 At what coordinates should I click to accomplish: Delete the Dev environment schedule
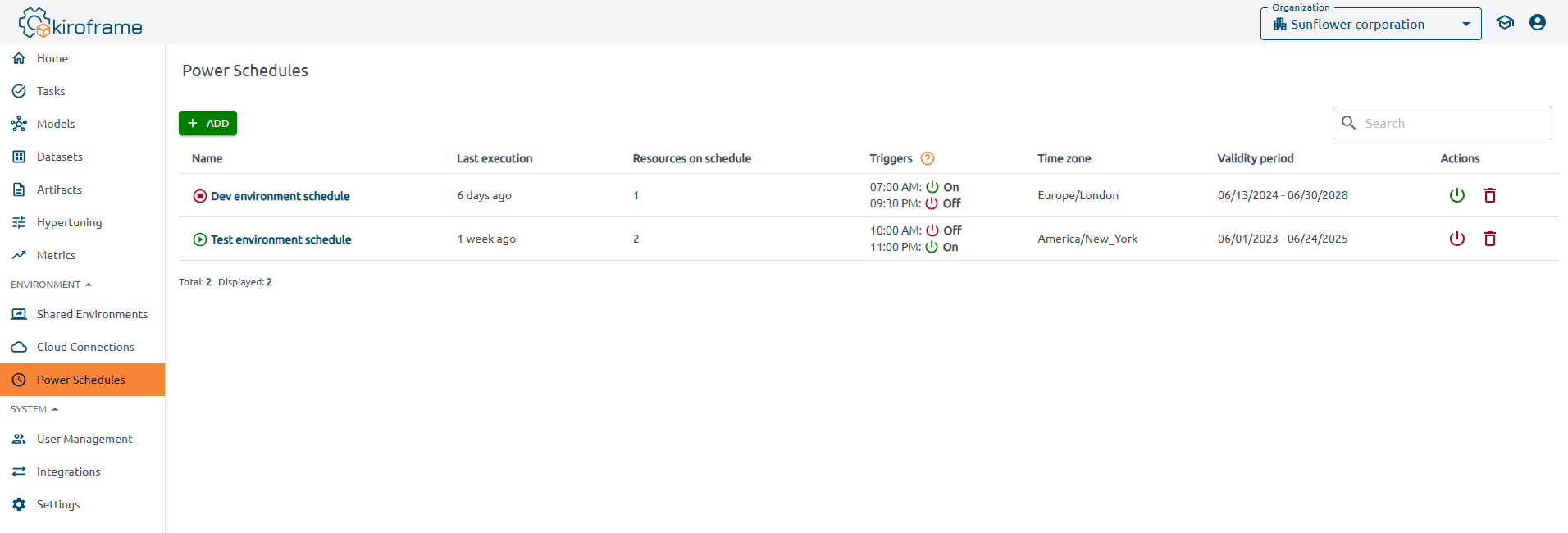click(1490, 195)
